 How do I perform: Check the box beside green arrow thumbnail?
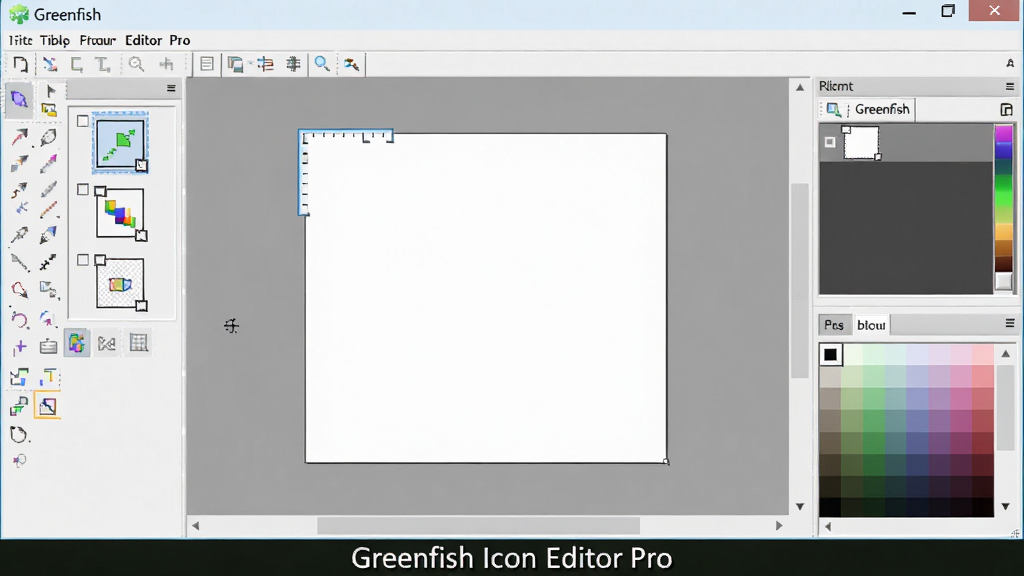(x=82, y=121)
